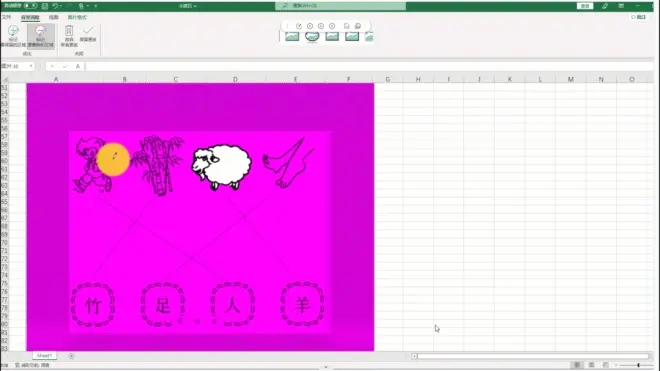Screen dimensions: 660x371
Task: Open the File tab
Action: [6, 17]
